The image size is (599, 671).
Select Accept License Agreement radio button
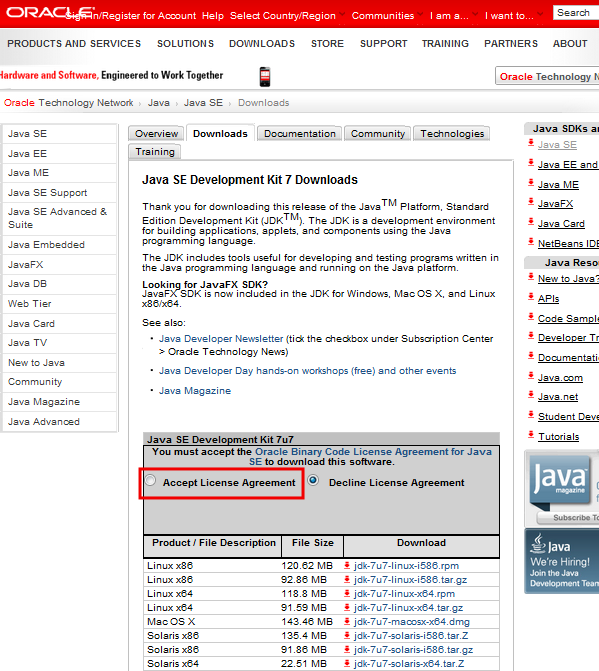tap(150, 480)
